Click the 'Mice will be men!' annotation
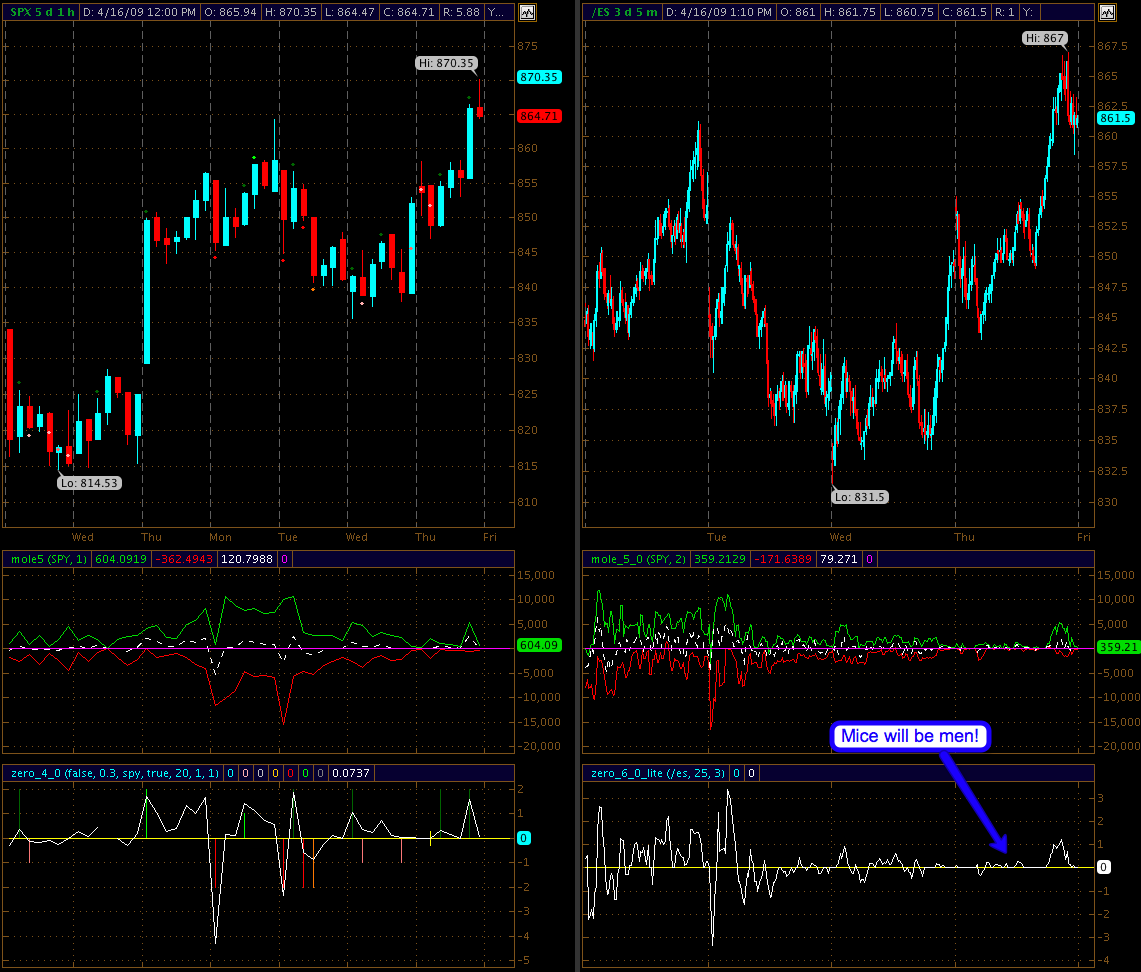Image resolution: width=1141 pixels, height=972 pixels. click(910, 736)
